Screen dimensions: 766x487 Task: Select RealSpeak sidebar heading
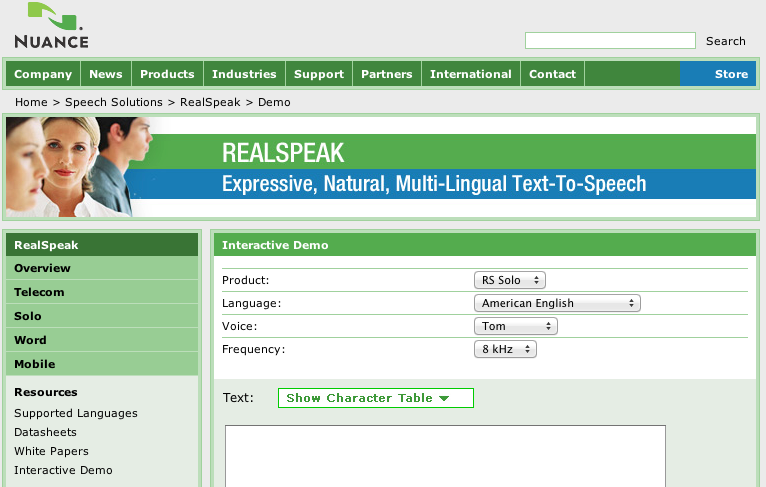click(x=102, y=245)
